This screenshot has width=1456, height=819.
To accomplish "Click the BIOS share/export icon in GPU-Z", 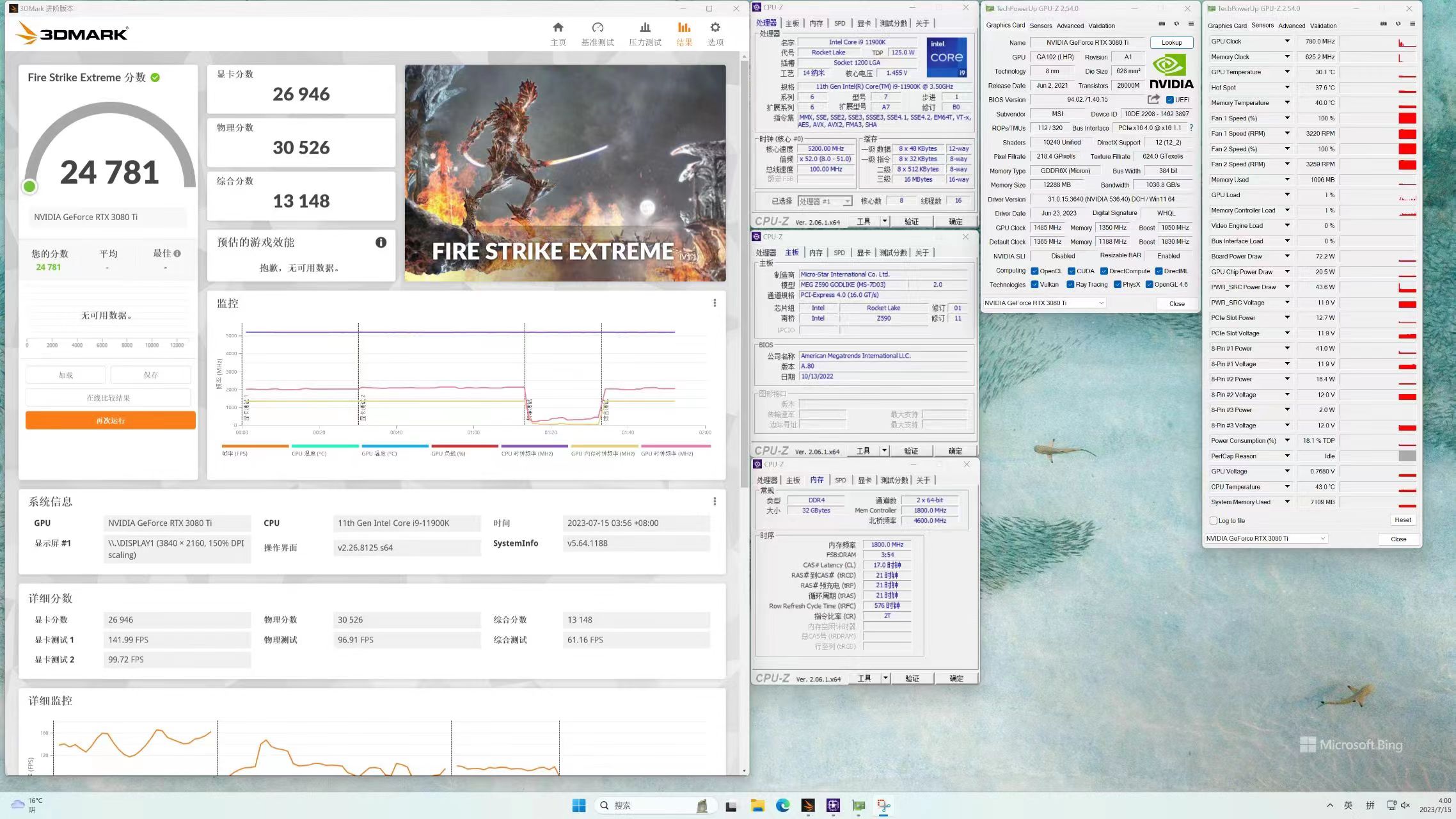I will [x=1153, y=99].
